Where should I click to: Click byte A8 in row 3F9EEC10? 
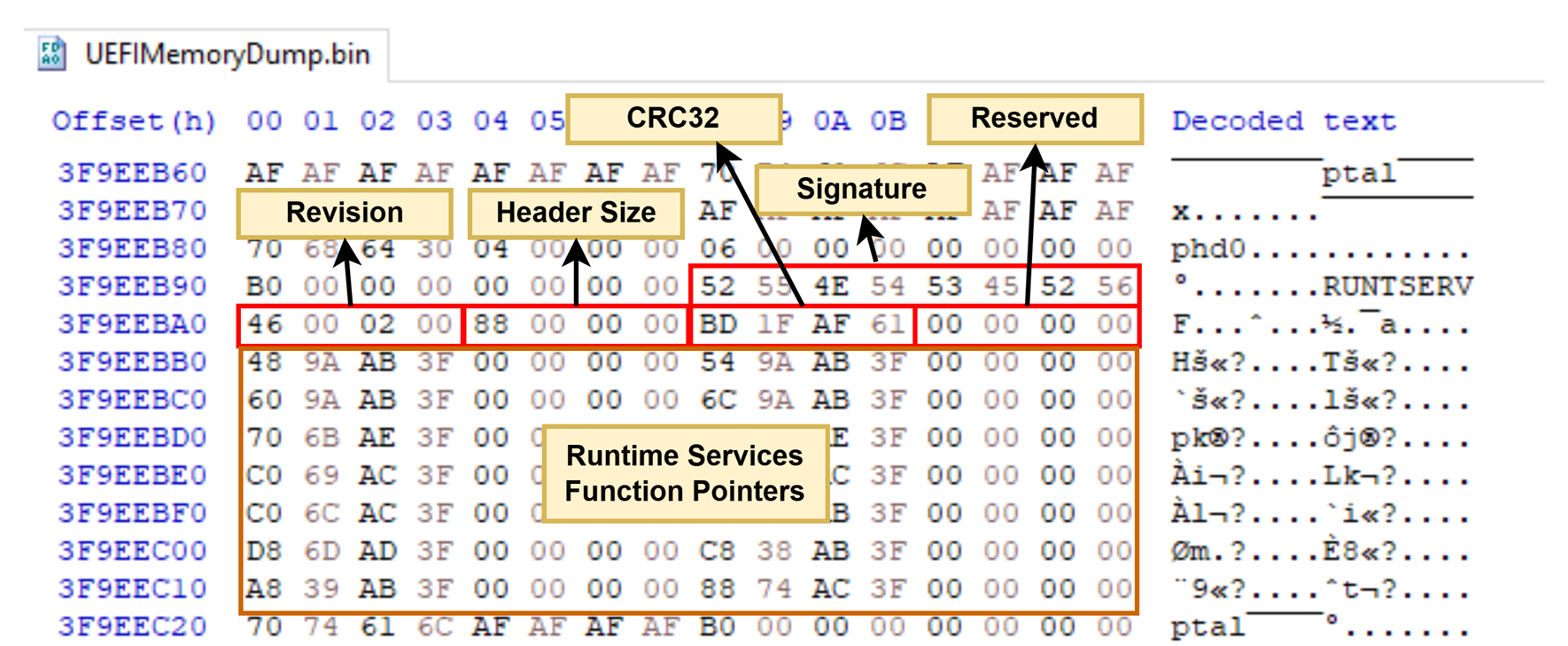264,588
